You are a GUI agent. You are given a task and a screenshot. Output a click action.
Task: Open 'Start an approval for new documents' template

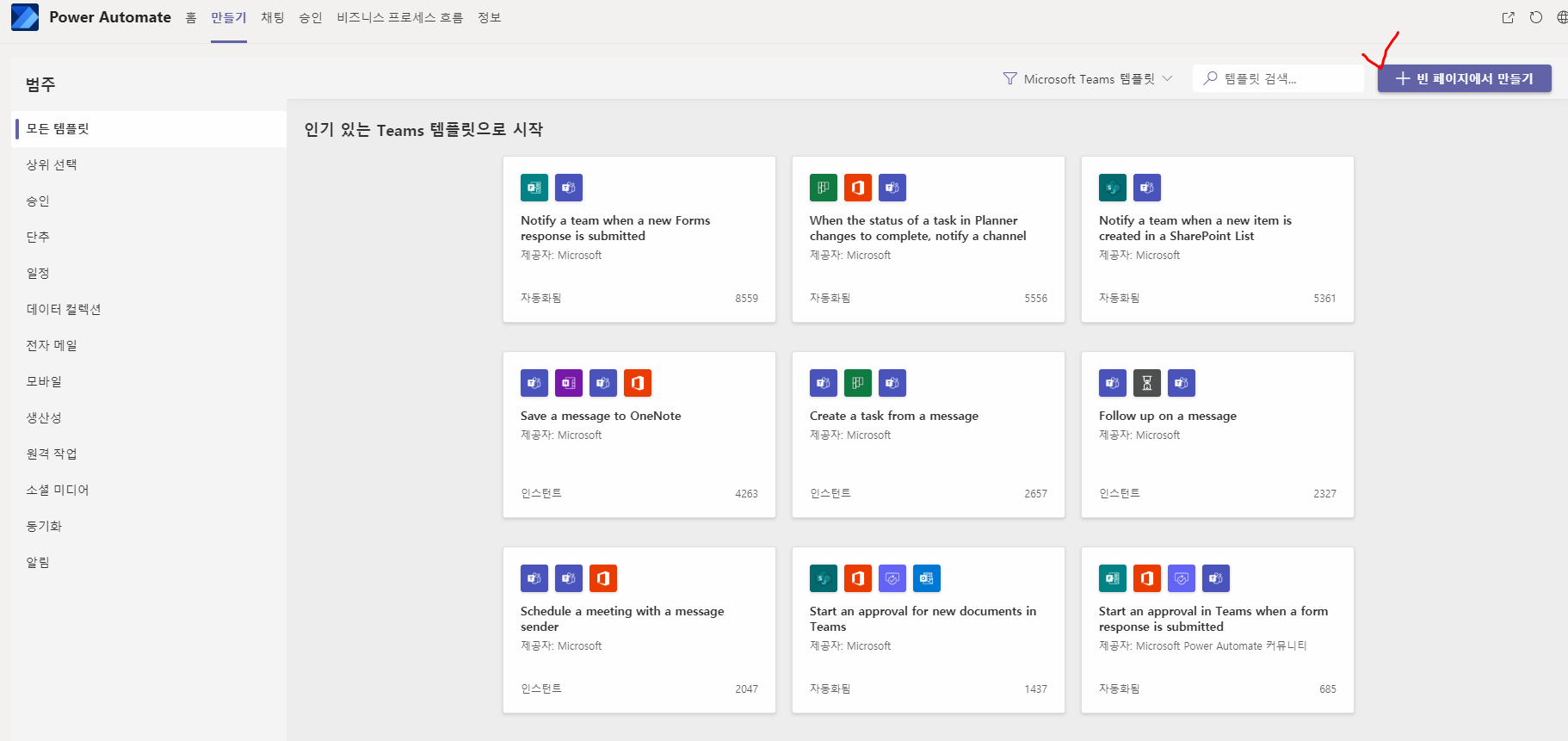point(929,630)
